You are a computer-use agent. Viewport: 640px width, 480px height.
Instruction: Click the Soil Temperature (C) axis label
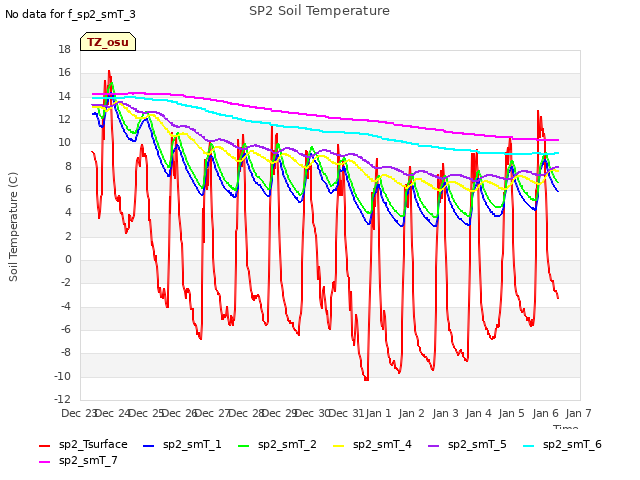(13, 227)
